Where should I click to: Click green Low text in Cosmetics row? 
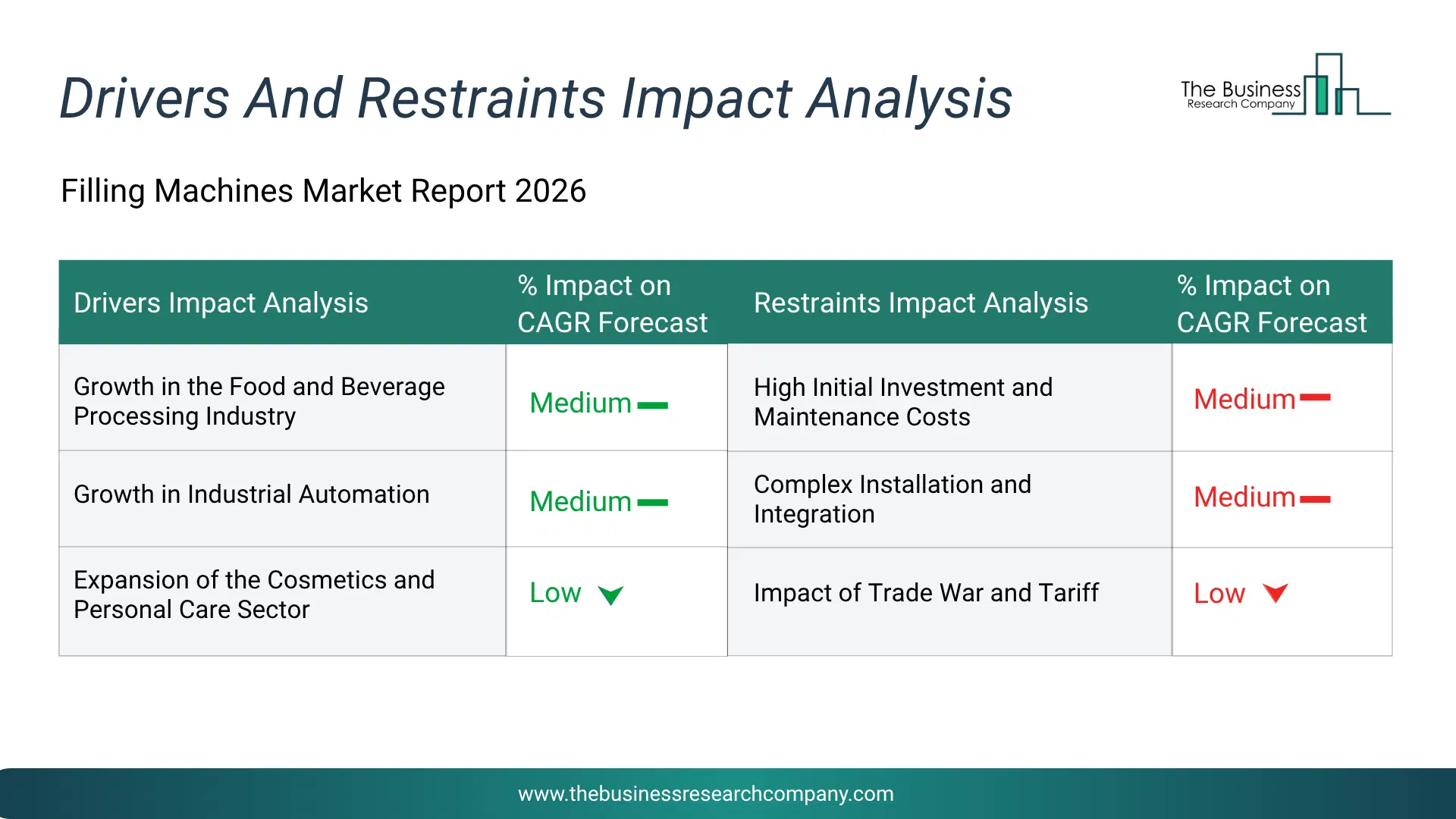pos(555,592)
